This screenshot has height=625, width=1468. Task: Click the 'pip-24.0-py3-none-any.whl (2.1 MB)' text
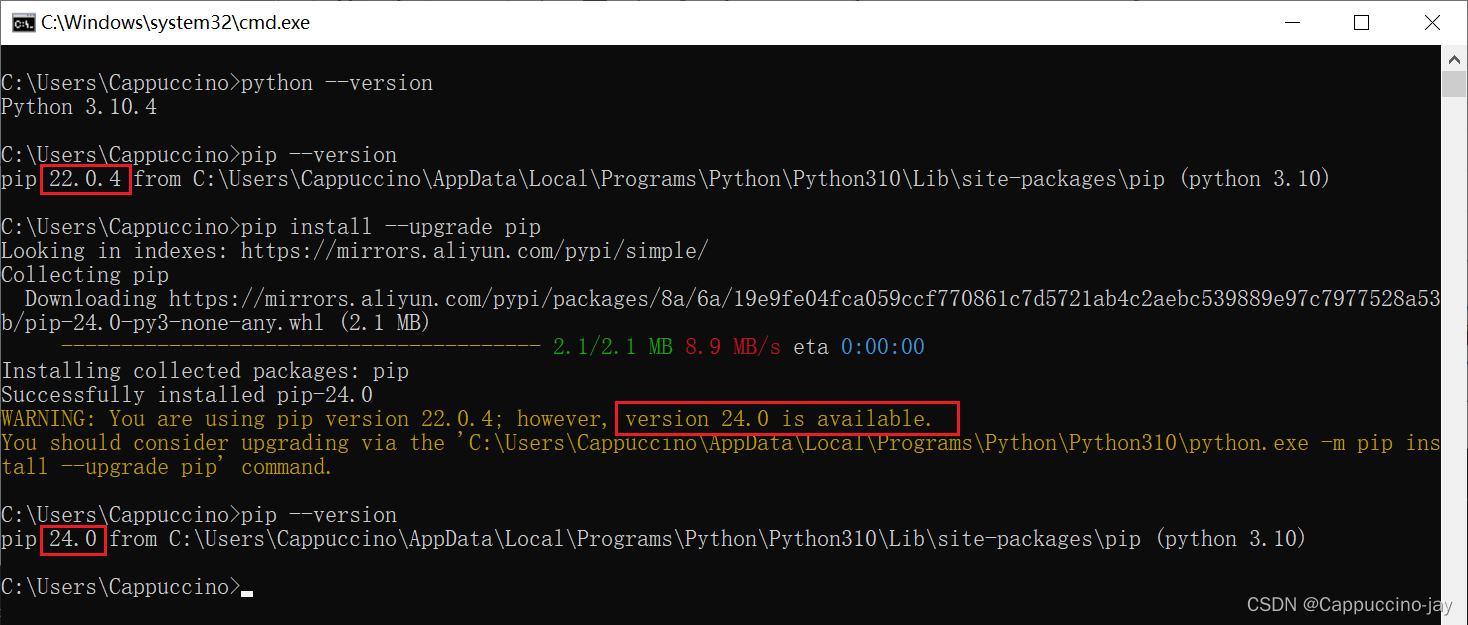pyautogui.click(x=229, y=323)
